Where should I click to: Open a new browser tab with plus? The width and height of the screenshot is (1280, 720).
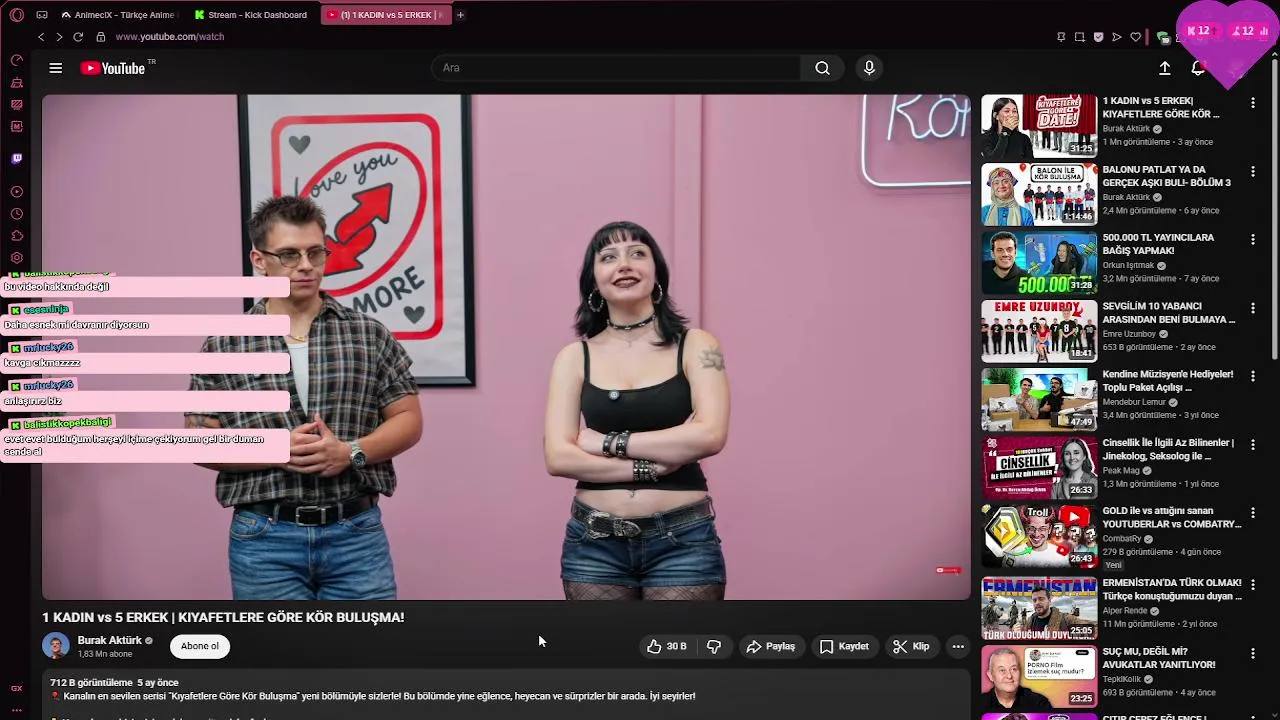[x=460, y=15]
